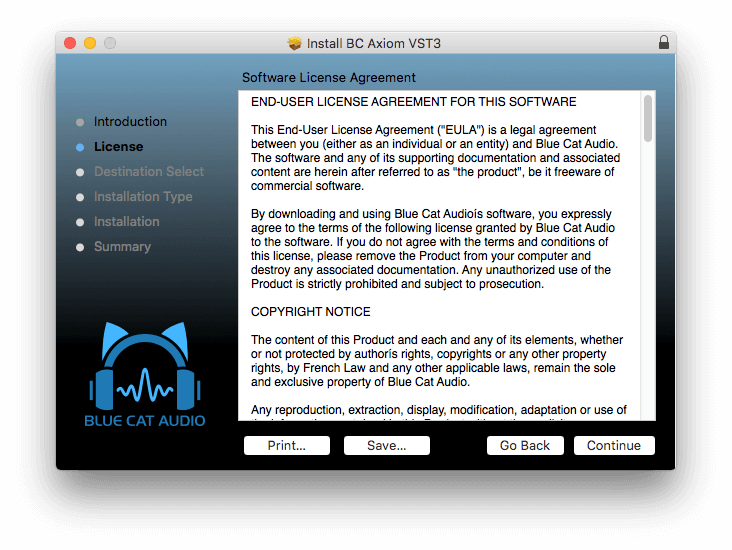The image size is (732, 550).
Task: Click the bullet next to Introduction
Action: [80, 122]
